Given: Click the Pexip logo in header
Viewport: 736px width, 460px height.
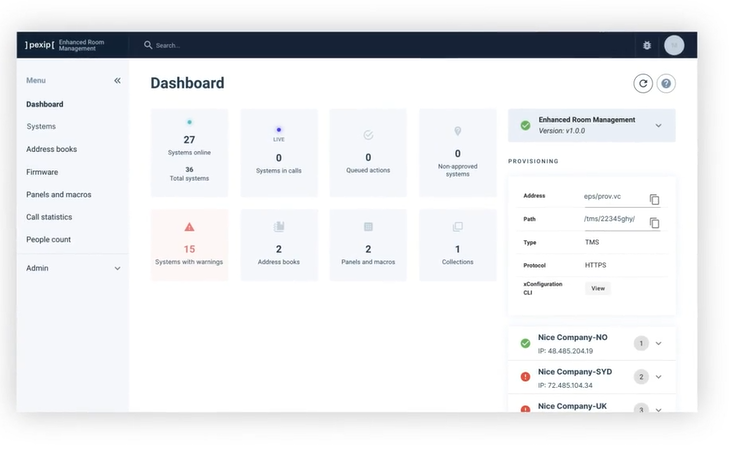Looking at the screenshot, I should 39,45.
